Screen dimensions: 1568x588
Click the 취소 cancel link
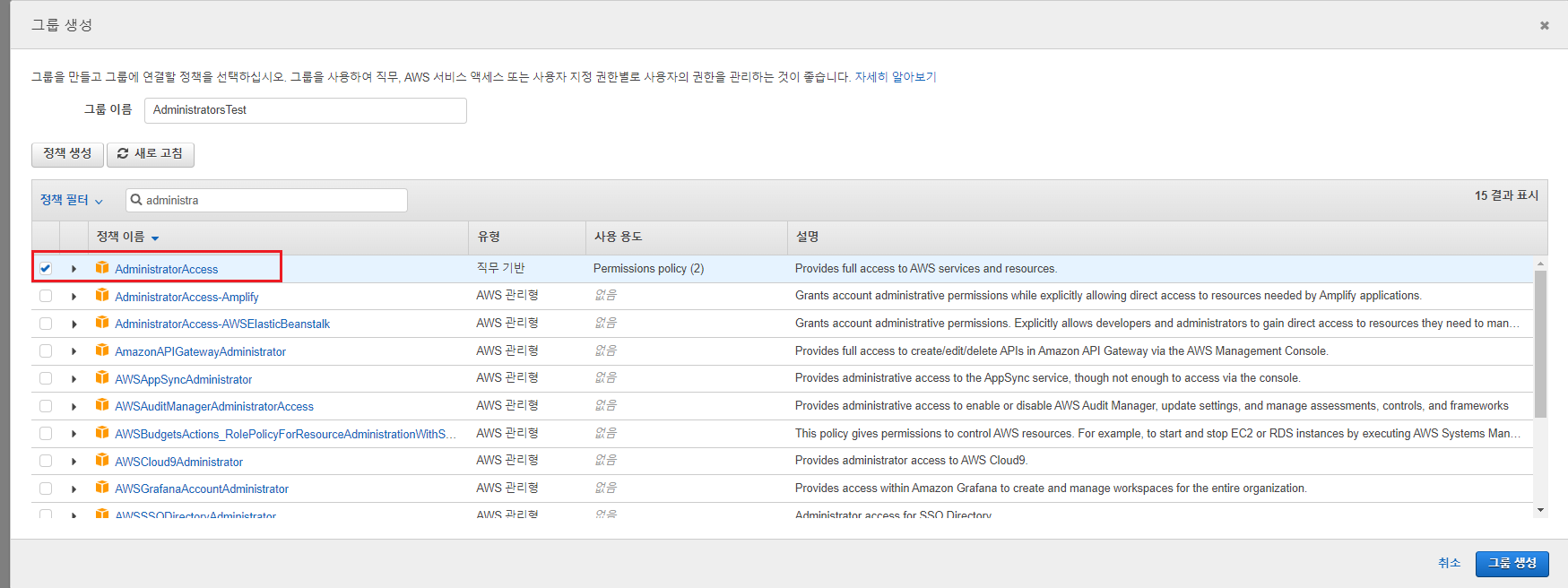[x=1450, y=563]
